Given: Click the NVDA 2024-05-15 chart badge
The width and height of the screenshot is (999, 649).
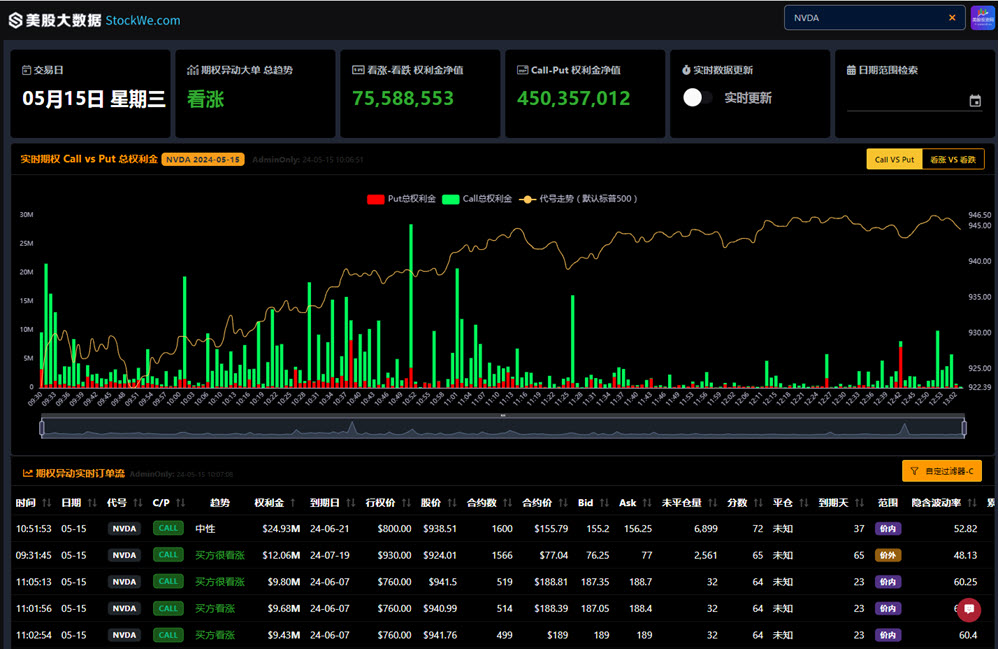Looking at the screenshot, I should click(203, 159).
